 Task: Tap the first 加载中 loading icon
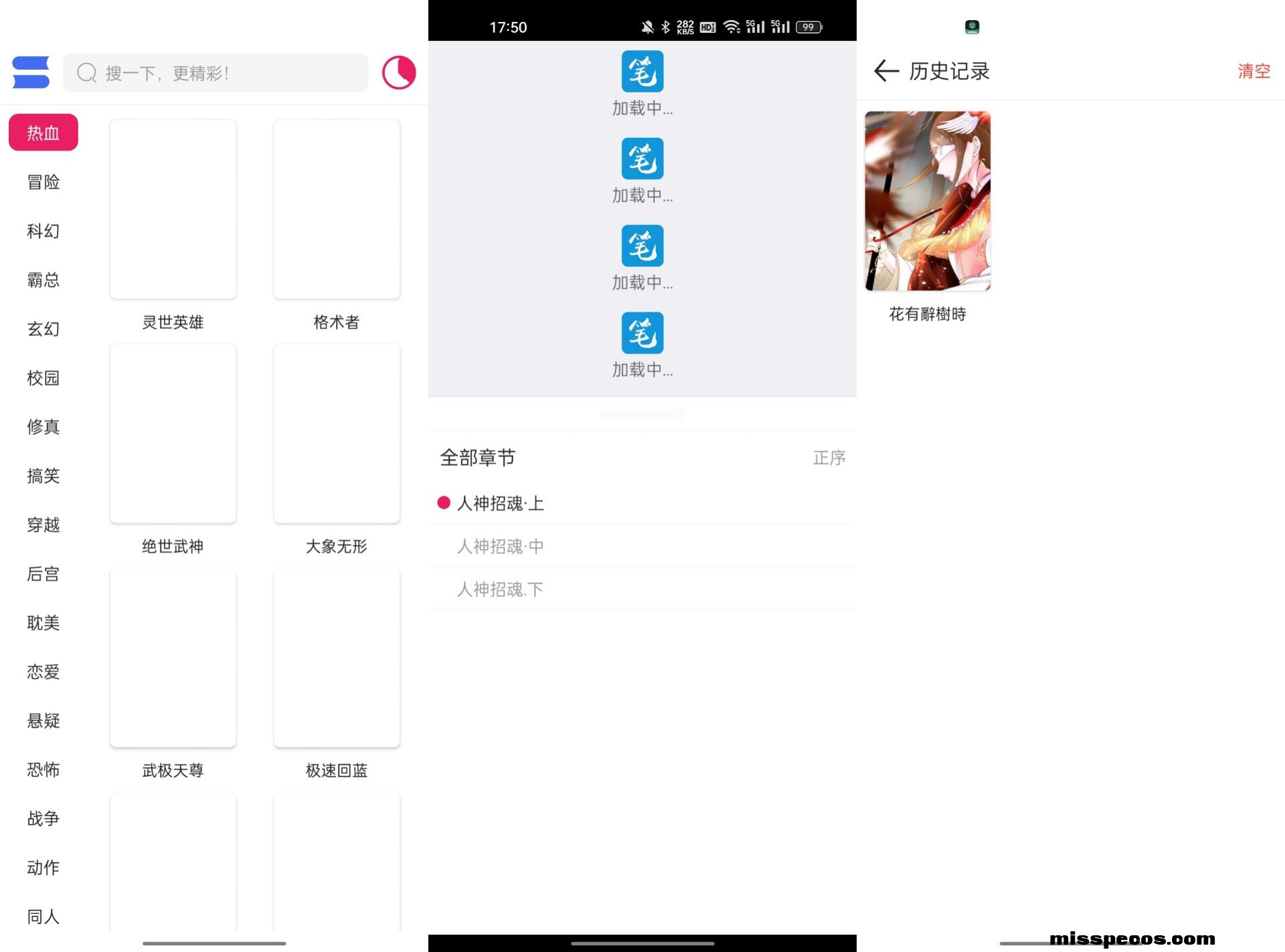coord(642,72)
